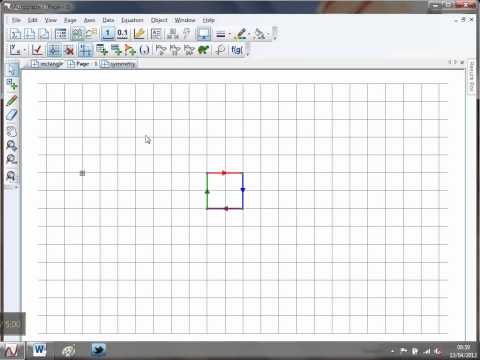This screenshot has width=480, height=360.
Task: Click the red X delete icon
Action: (x=69, y=50)
